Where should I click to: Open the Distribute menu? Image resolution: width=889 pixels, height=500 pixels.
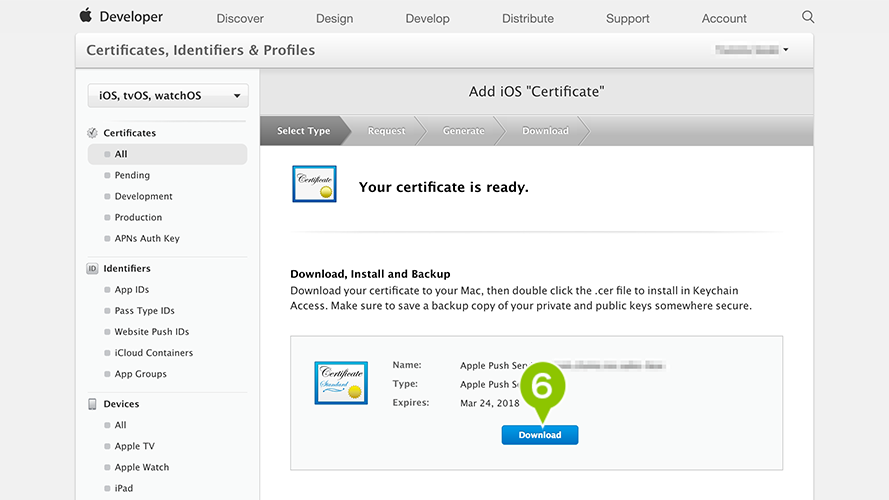tap(528, 18)
